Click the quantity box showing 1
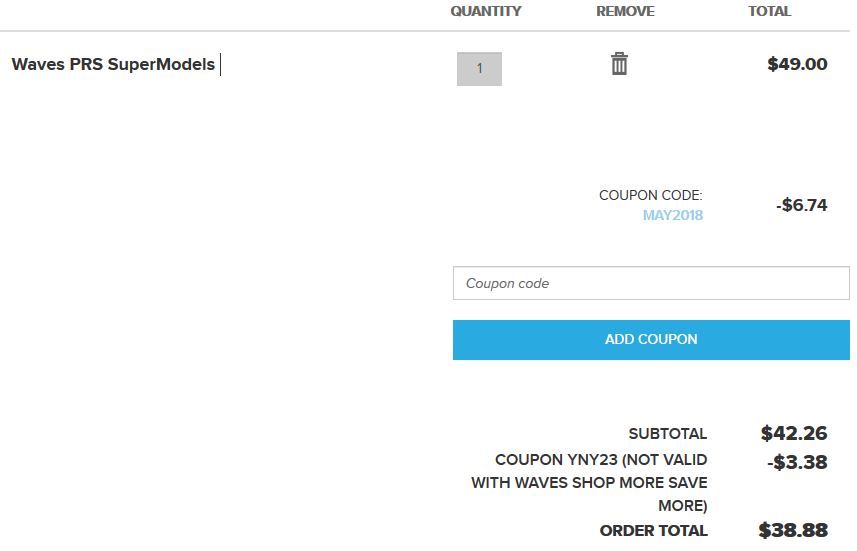Screen dimensions: 857x551 [479, 69]
